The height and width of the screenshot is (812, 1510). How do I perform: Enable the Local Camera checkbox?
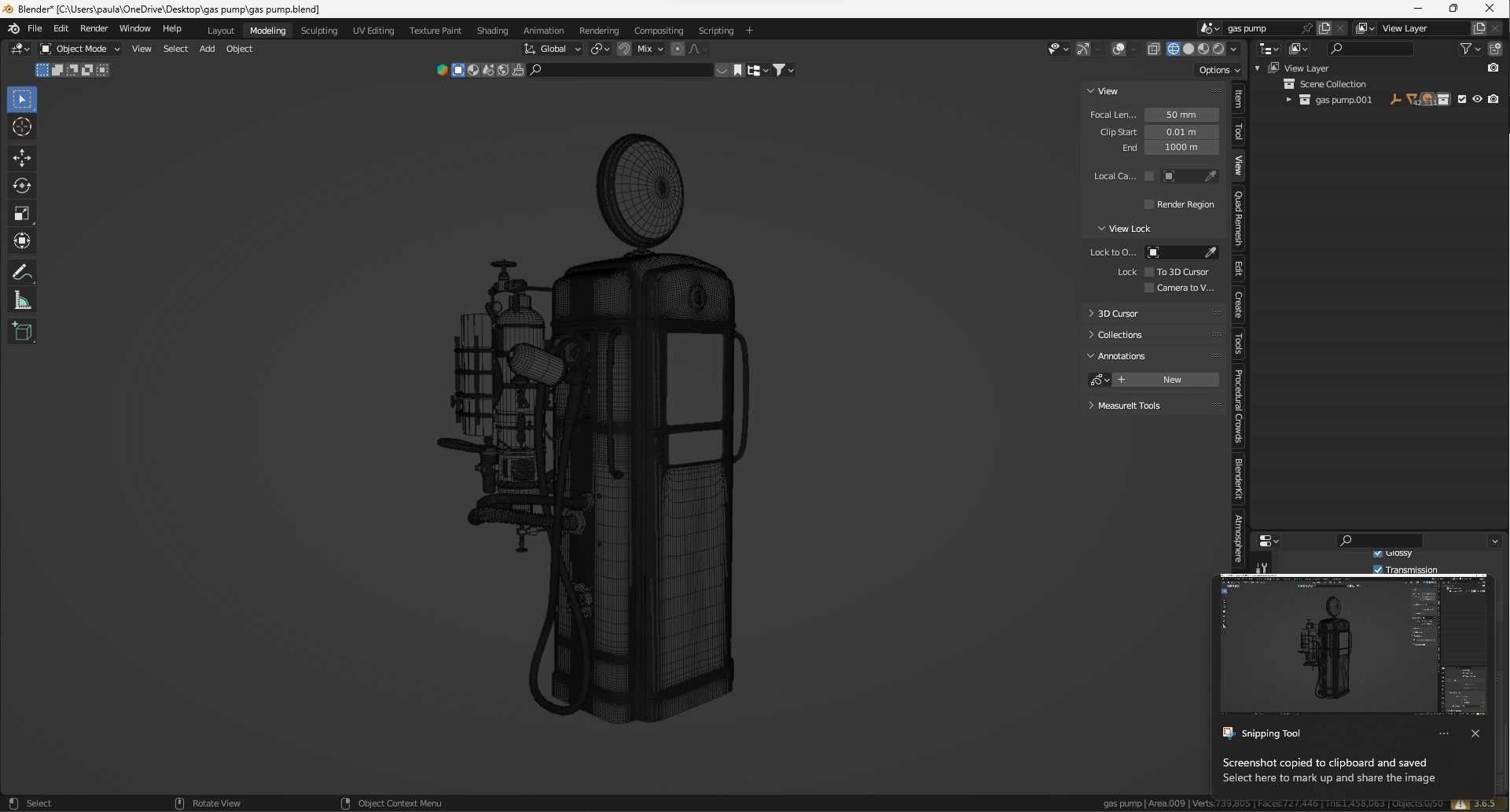(x=1149, y=176)
